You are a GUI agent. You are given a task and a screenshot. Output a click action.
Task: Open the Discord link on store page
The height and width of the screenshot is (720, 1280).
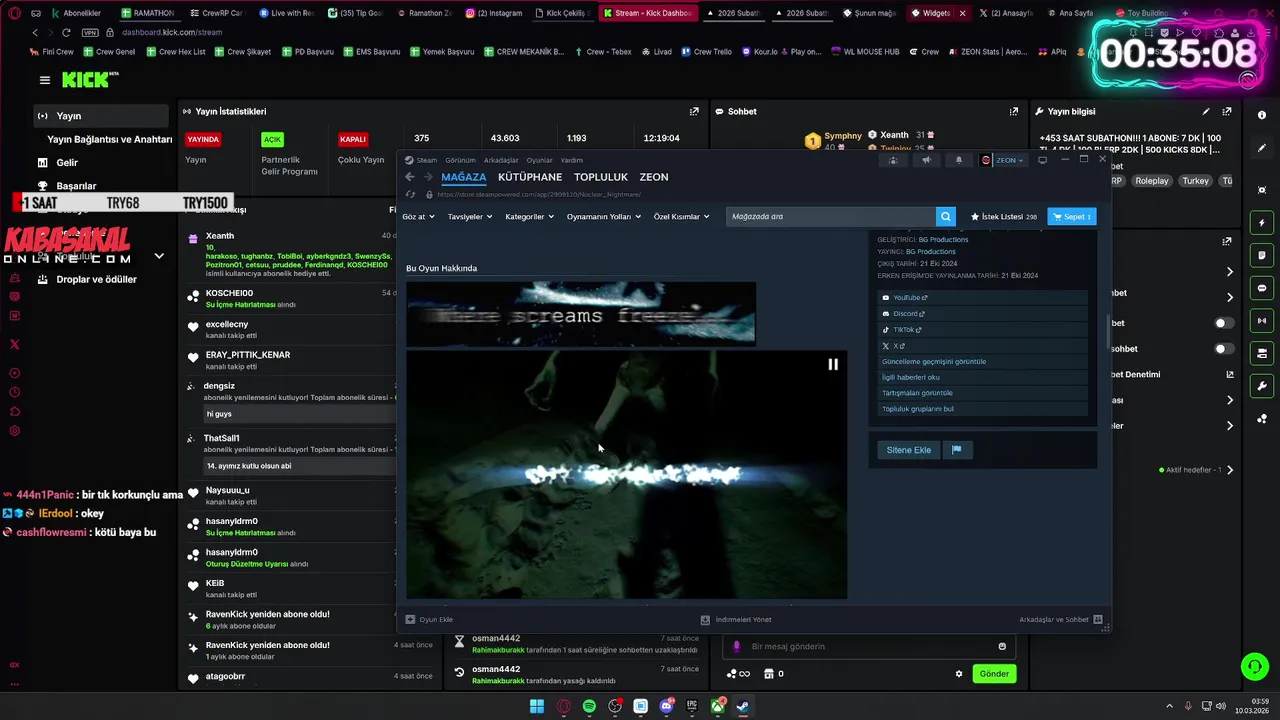coord(983,314)
